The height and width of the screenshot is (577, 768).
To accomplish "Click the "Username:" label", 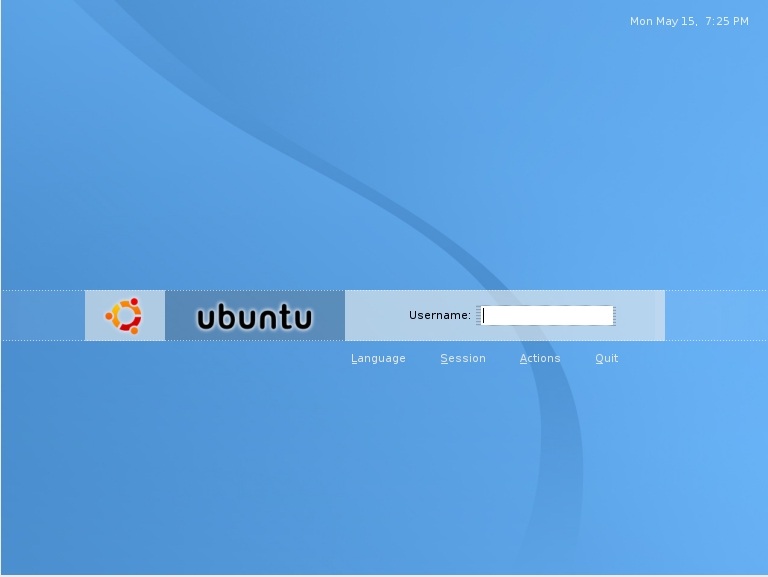I will pyautogui.click(x=440, y=315).
